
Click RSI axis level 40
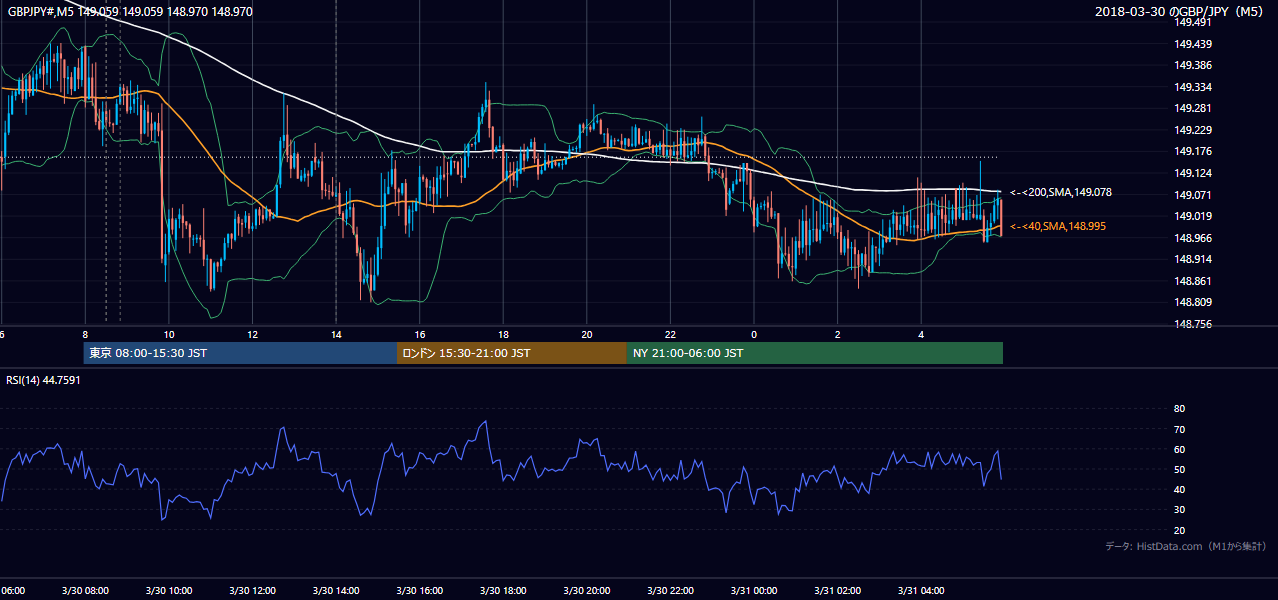(1179, 489)
